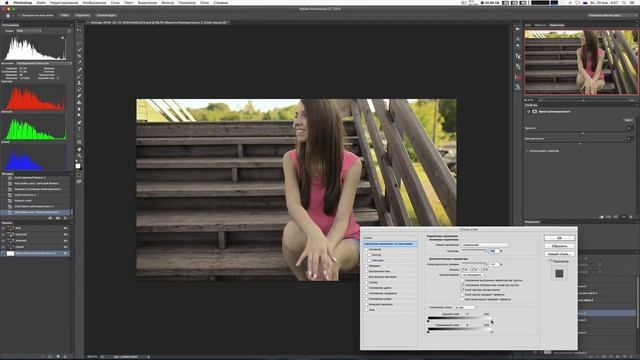Select the Eyedropper tool
The height and width of the screenshot is (360, 640).
coord(79,62)
